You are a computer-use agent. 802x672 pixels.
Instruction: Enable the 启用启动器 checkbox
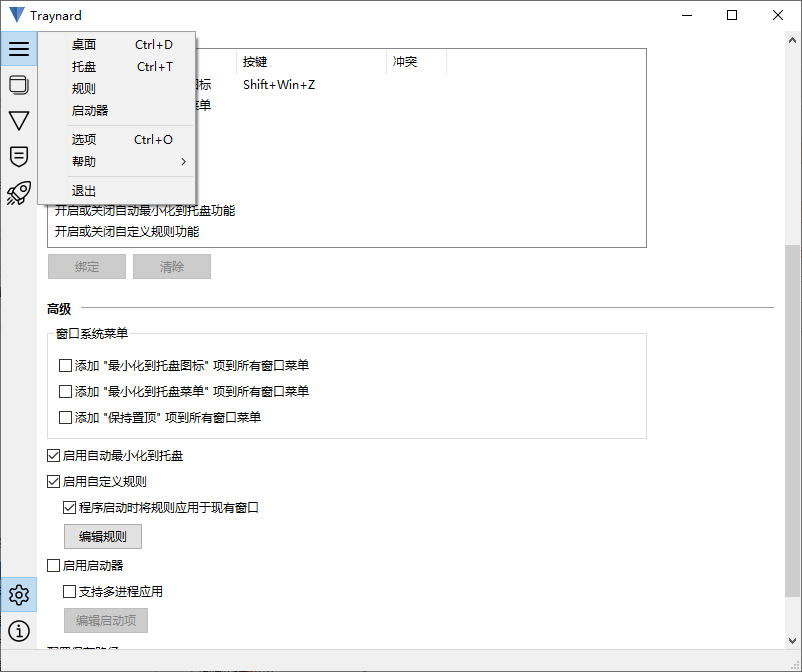point(53,565)
